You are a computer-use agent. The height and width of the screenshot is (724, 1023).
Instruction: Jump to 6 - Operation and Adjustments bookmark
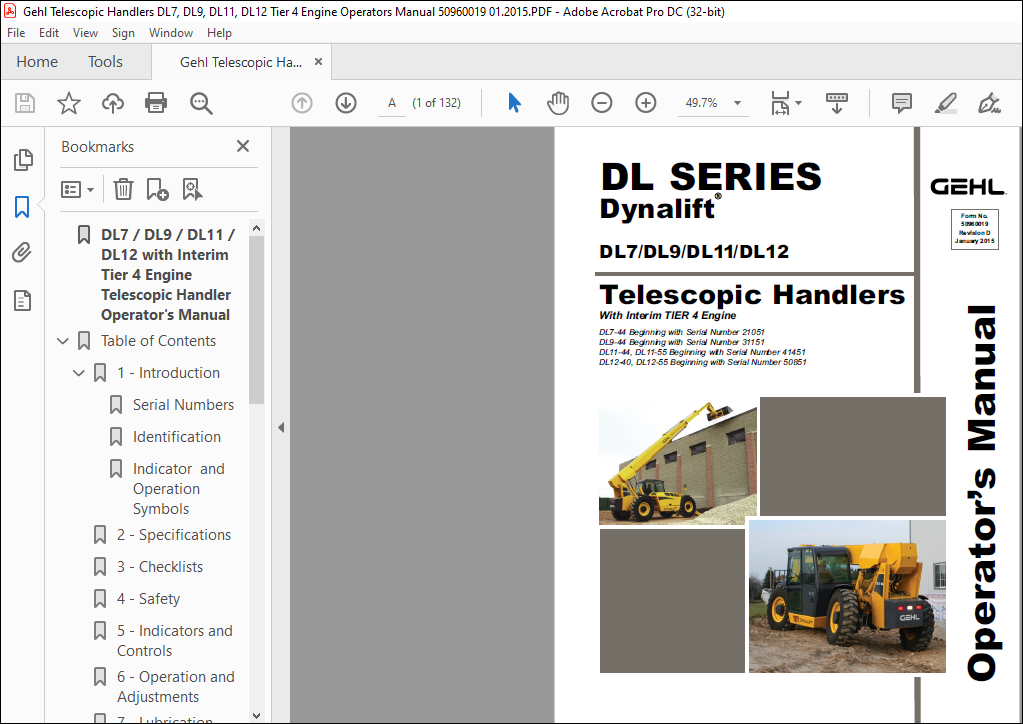[x=176, y=687]
